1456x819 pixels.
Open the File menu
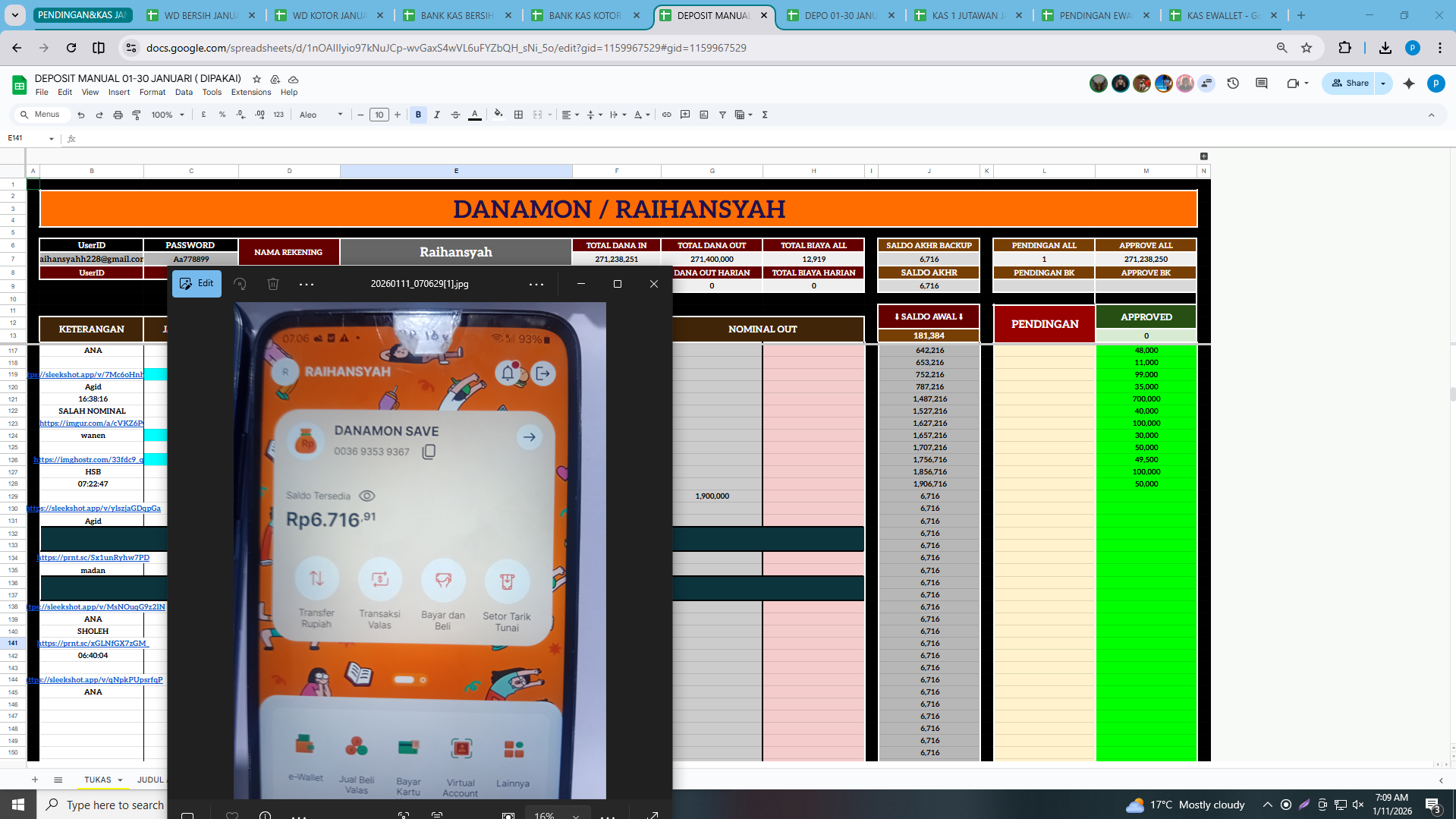point(42,93)
